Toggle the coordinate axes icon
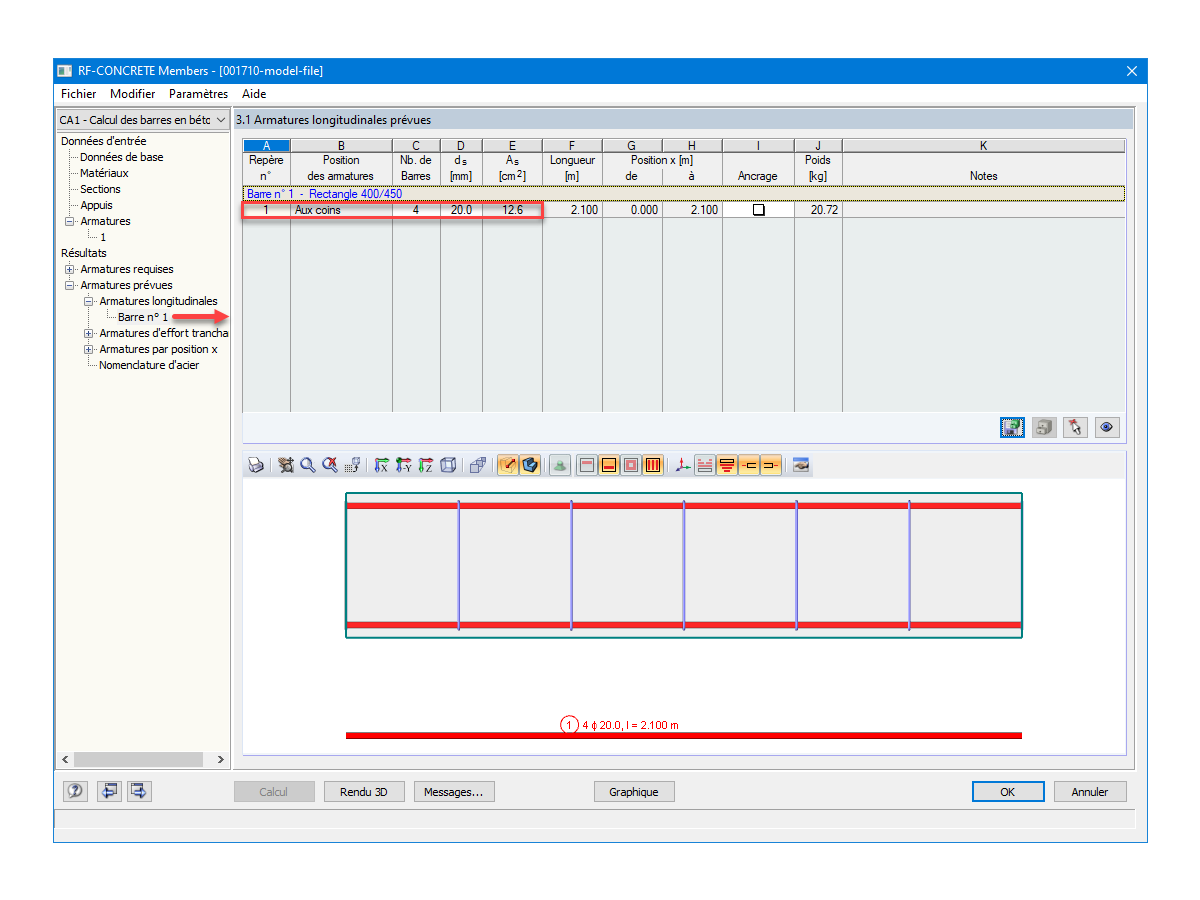Viewport: 1200px width, 900px height. click(x=682, y=465)
